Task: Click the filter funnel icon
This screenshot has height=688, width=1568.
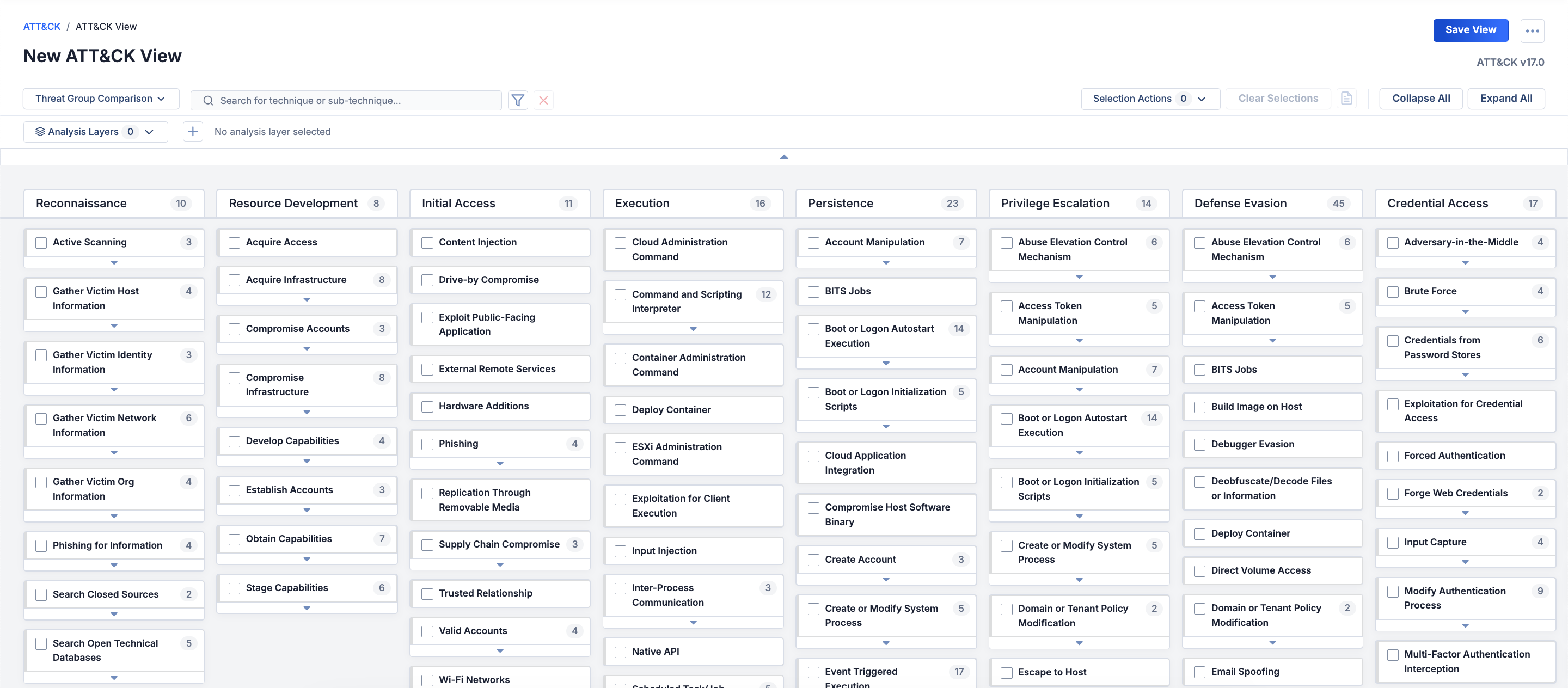Action: point(517,100)
